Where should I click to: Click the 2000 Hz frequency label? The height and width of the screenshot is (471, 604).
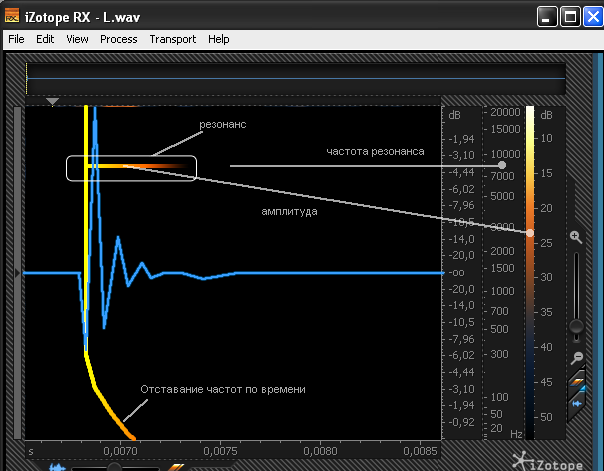click(502, 251)
